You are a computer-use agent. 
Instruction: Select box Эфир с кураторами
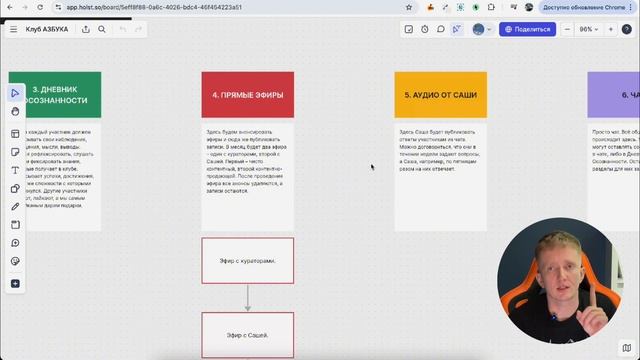248,261
